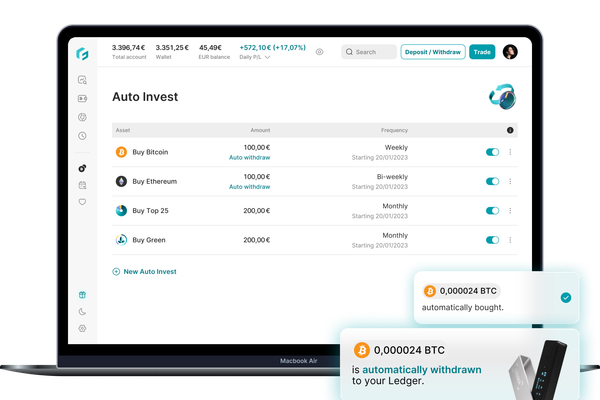This screenshot has height=400, width=600.
Task: Hide balances with the eye icon
Action: tap(319, 52)
